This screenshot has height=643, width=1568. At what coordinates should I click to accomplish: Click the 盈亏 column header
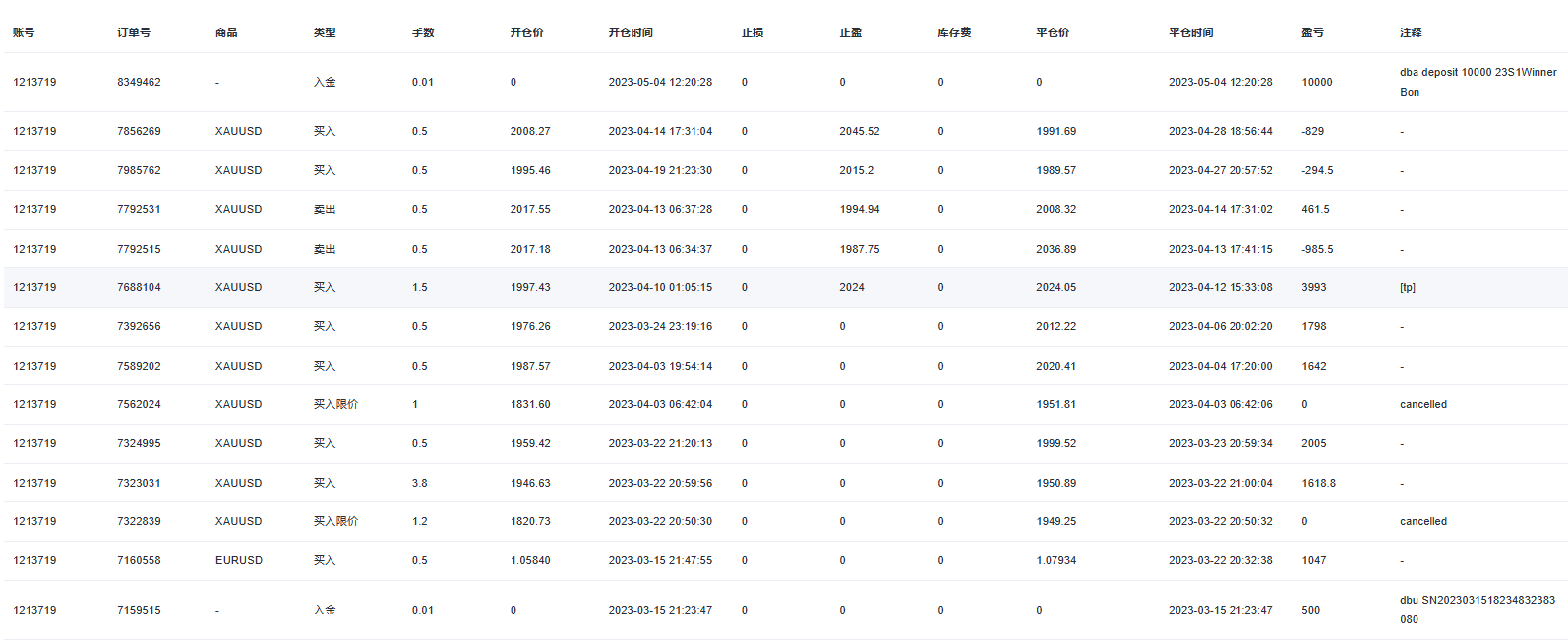click(x=1313, y=32)
